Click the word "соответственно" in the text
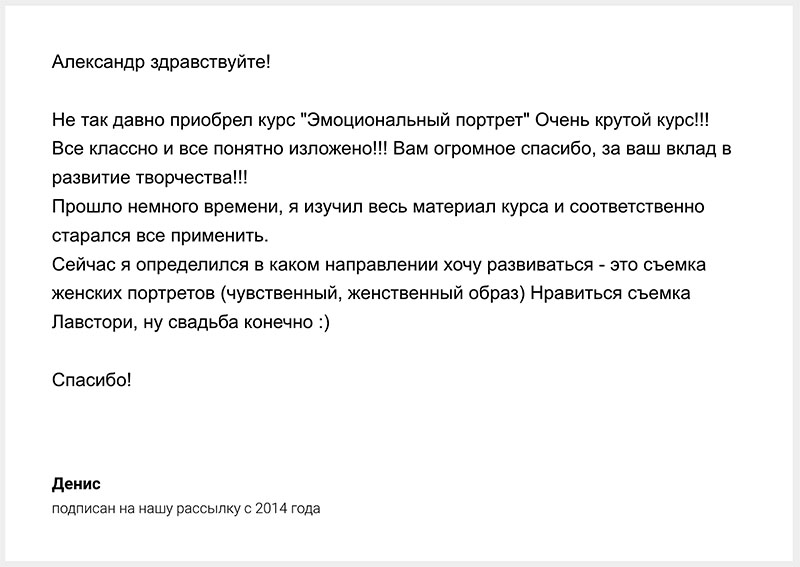Image resolution: width=800 pixels, height=567 pixels. point(637,207)
